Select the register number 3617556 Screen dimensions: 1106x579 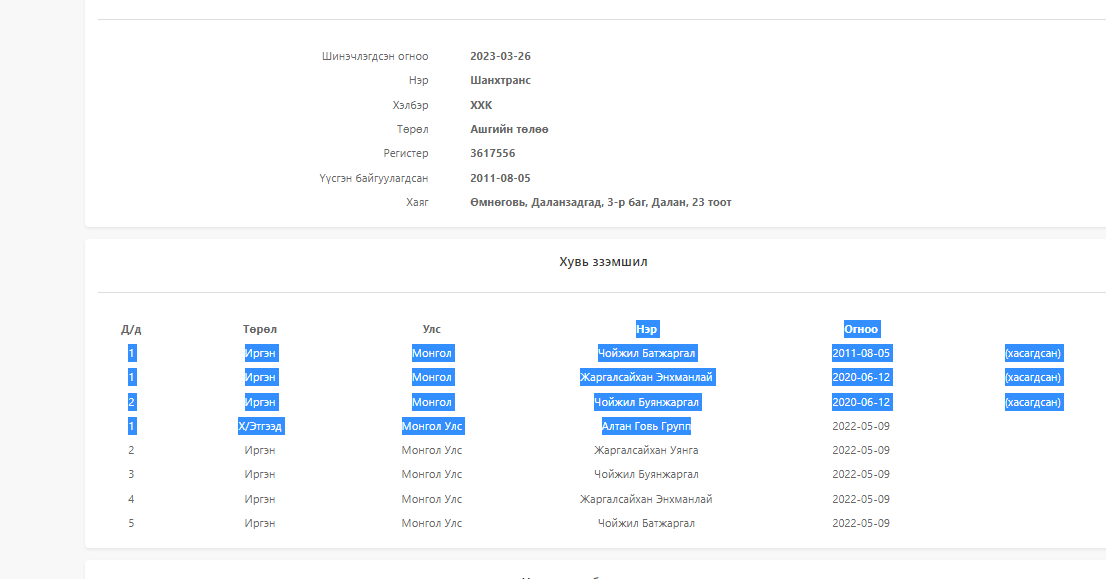pyautogui.click(x=492, y=153)
